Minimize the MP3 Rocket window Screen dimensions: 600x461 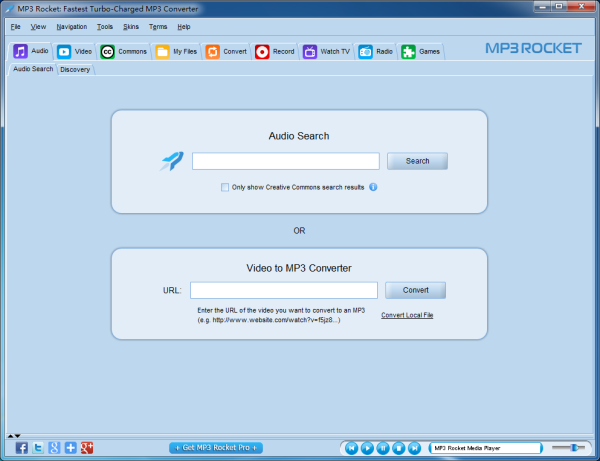click(x=542, y=7)
